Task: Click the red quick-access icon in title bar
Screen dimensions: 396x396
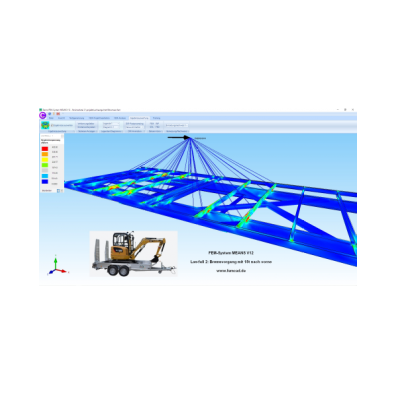Action: [x=58, y=114]
